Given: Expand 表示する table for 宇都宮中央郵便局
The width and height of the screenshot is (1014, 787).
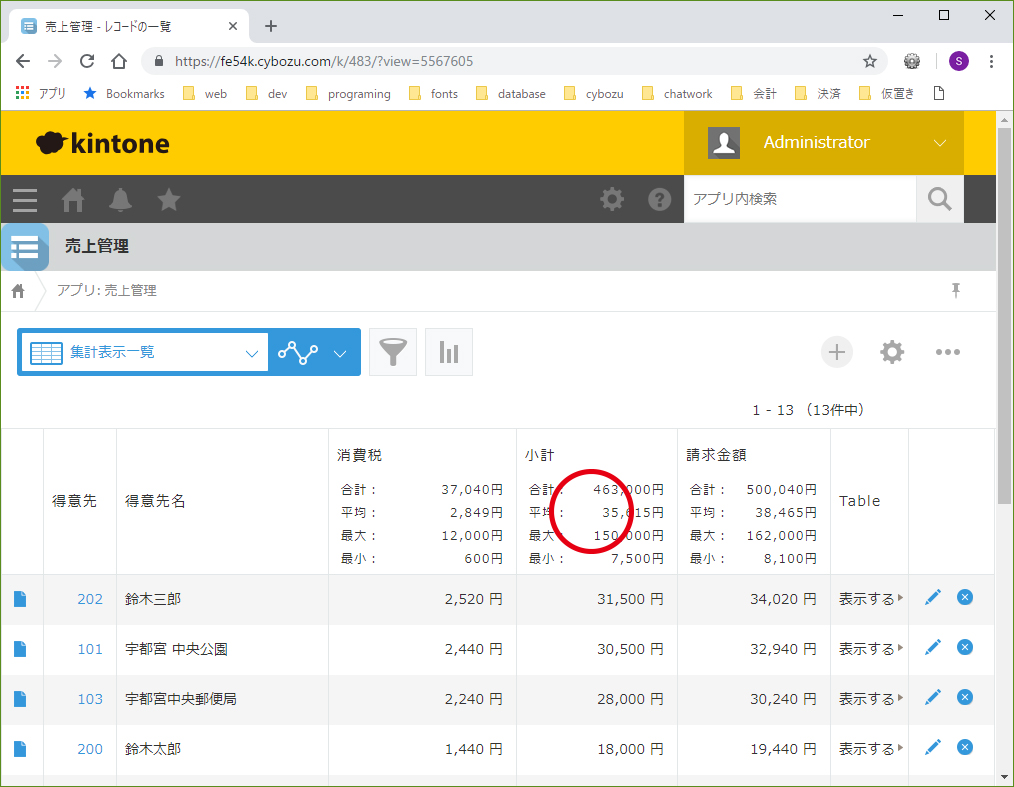Looking at the screenshot, I should click(x=870, y=699).
